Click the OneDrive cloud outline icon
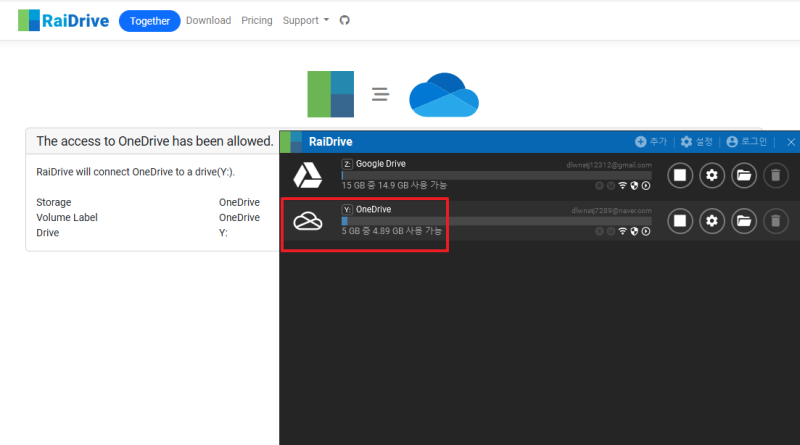 click(x=308, y=221)
